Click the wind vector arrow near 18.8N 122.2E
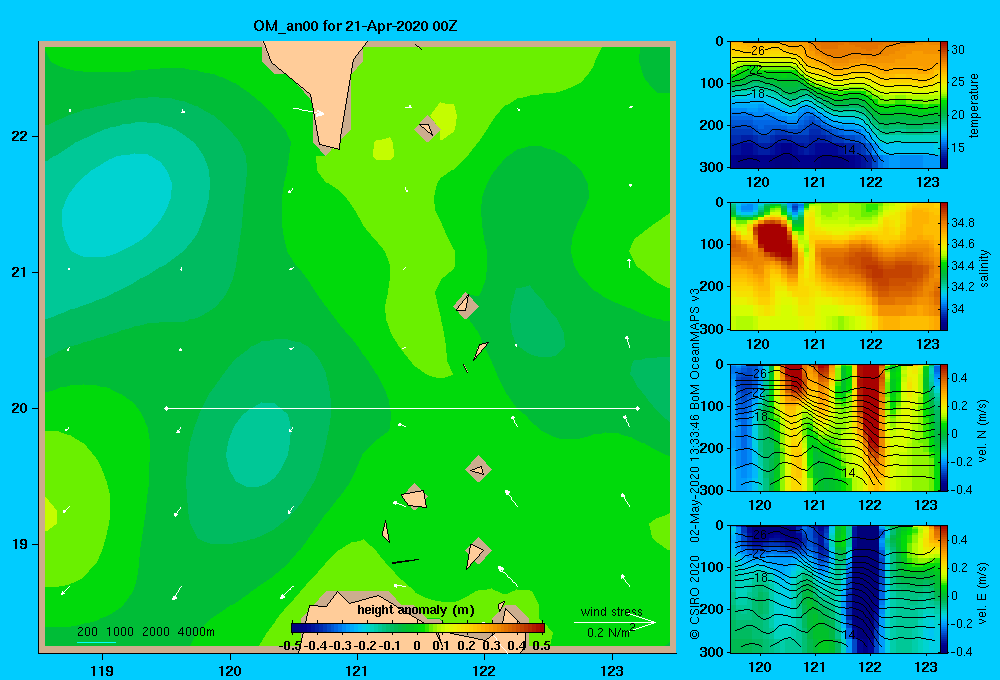The width and height of the screenshot is (1000, 680). pos(508,576)
